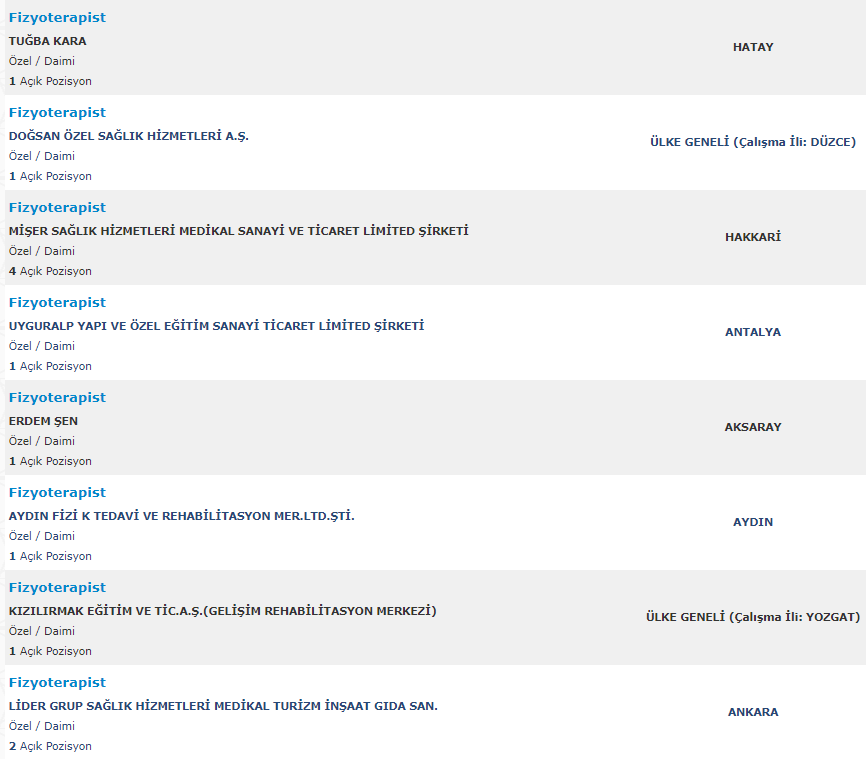
Task: Select the ANTALYA location text
Action: coord(753,332)
